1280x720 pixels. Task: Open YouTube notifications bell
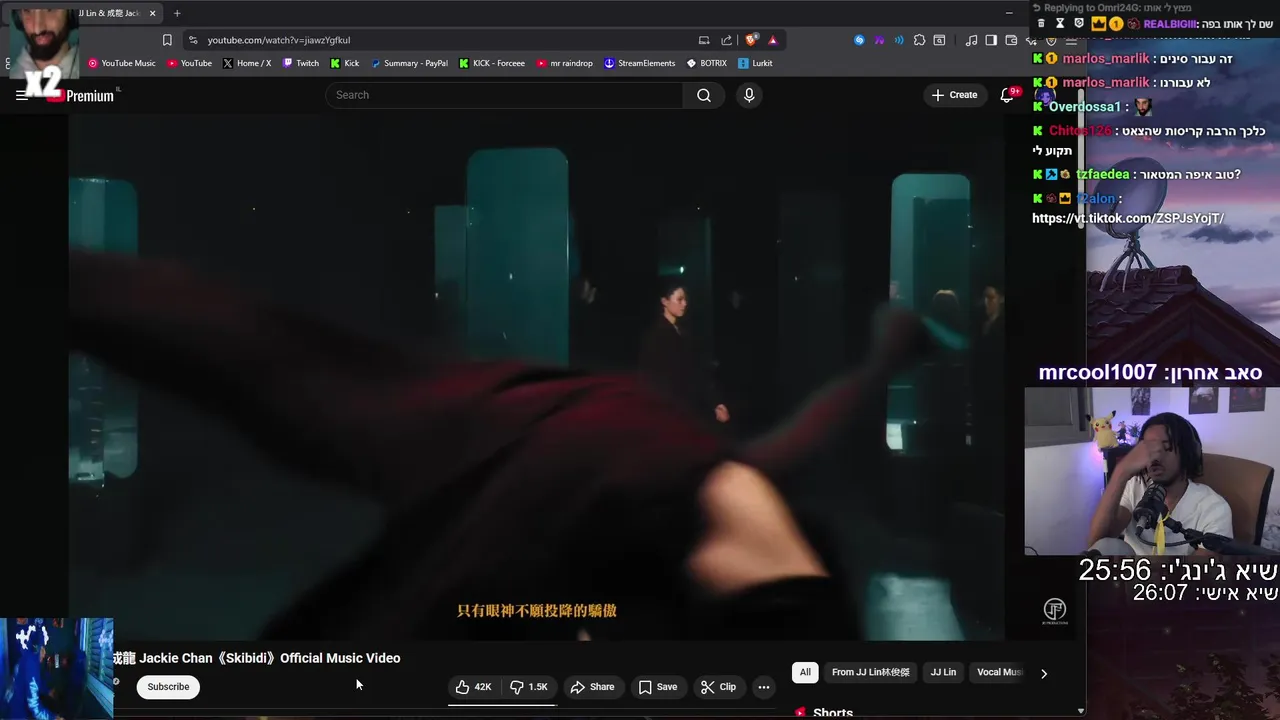coord(1007,95)
